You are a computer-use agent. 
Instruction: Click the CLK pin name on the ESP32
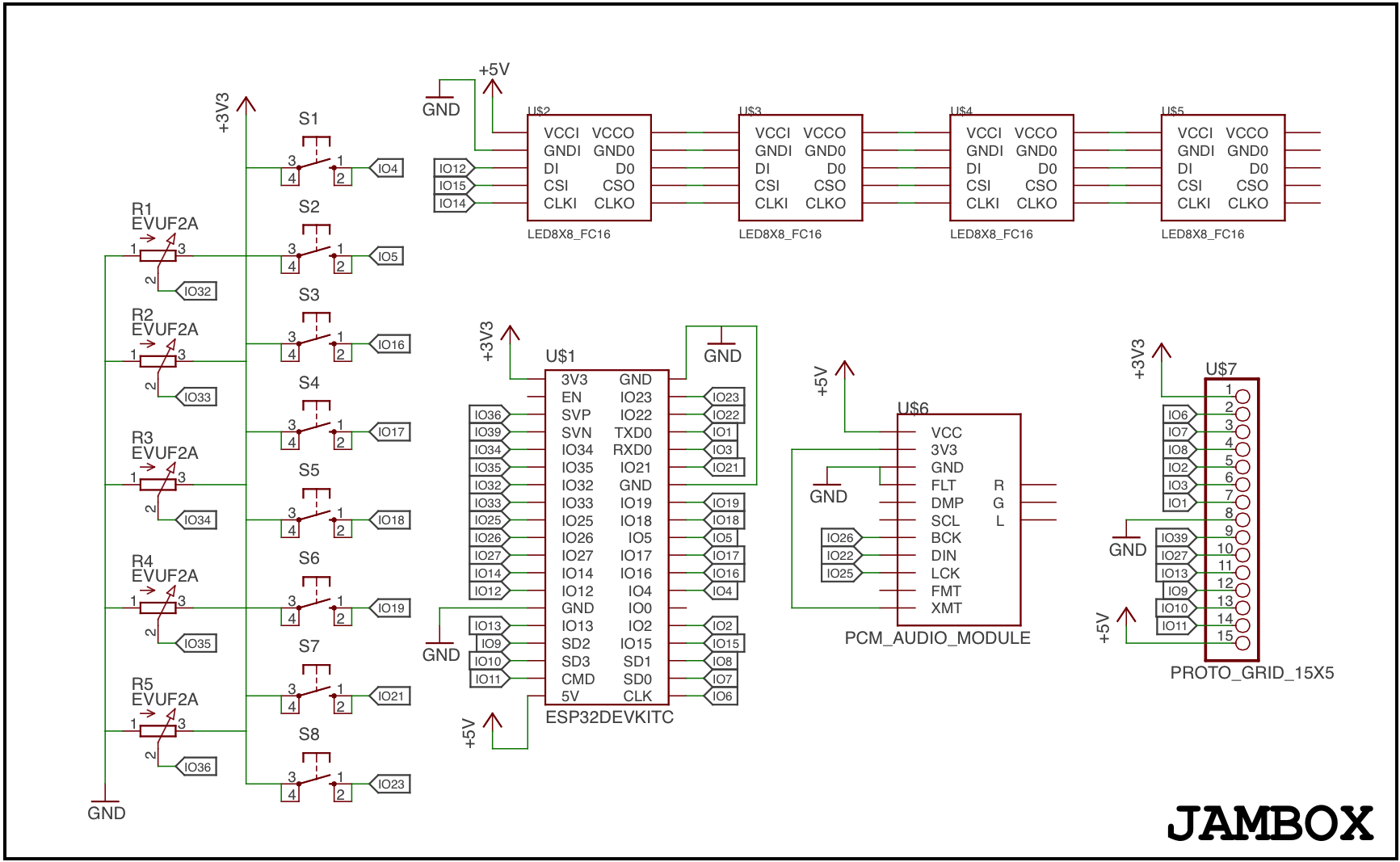click(637, 696)
